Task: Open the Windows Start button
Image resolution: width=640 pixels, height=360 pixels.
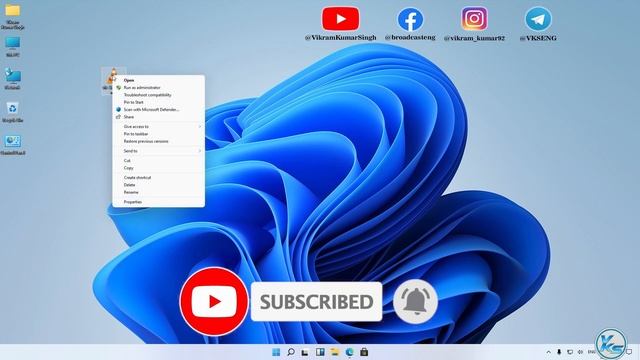Action: (276, 352)
